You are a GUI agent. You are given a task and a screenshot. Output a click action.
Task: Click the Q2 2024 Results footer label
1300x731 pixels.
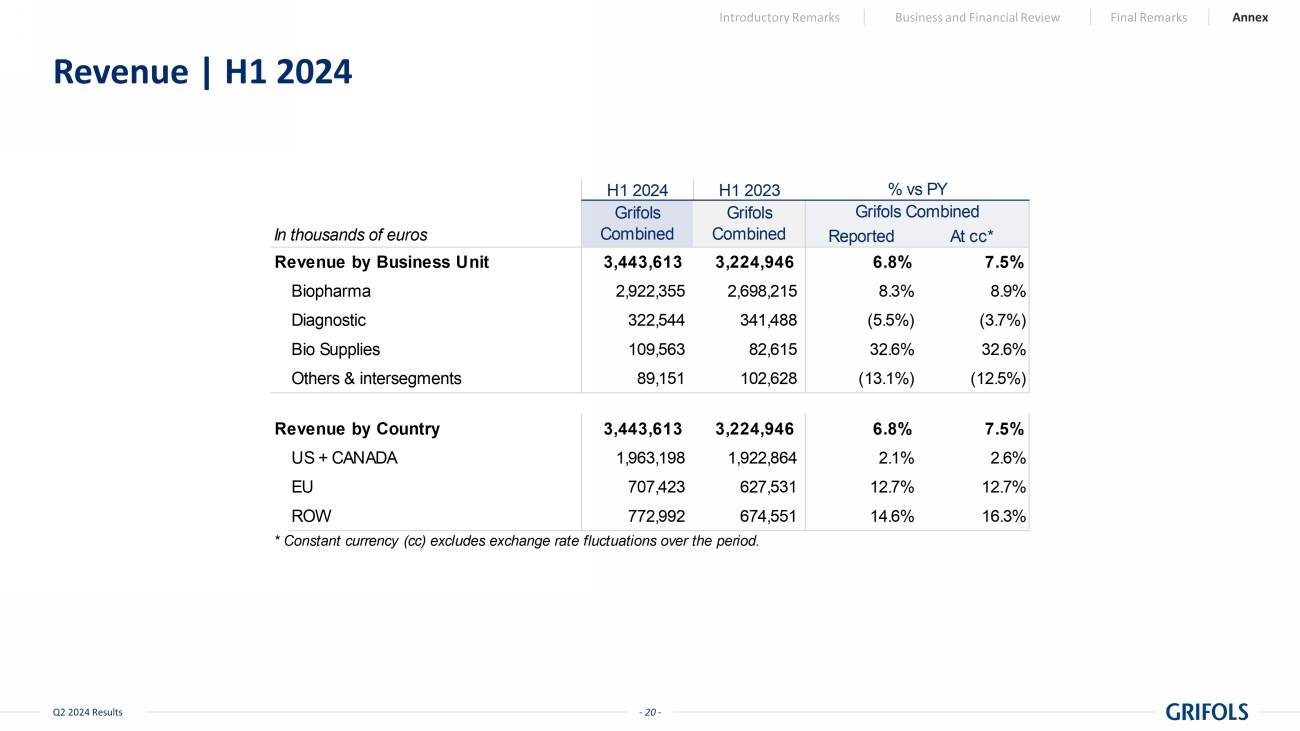[x=87, y=712]
